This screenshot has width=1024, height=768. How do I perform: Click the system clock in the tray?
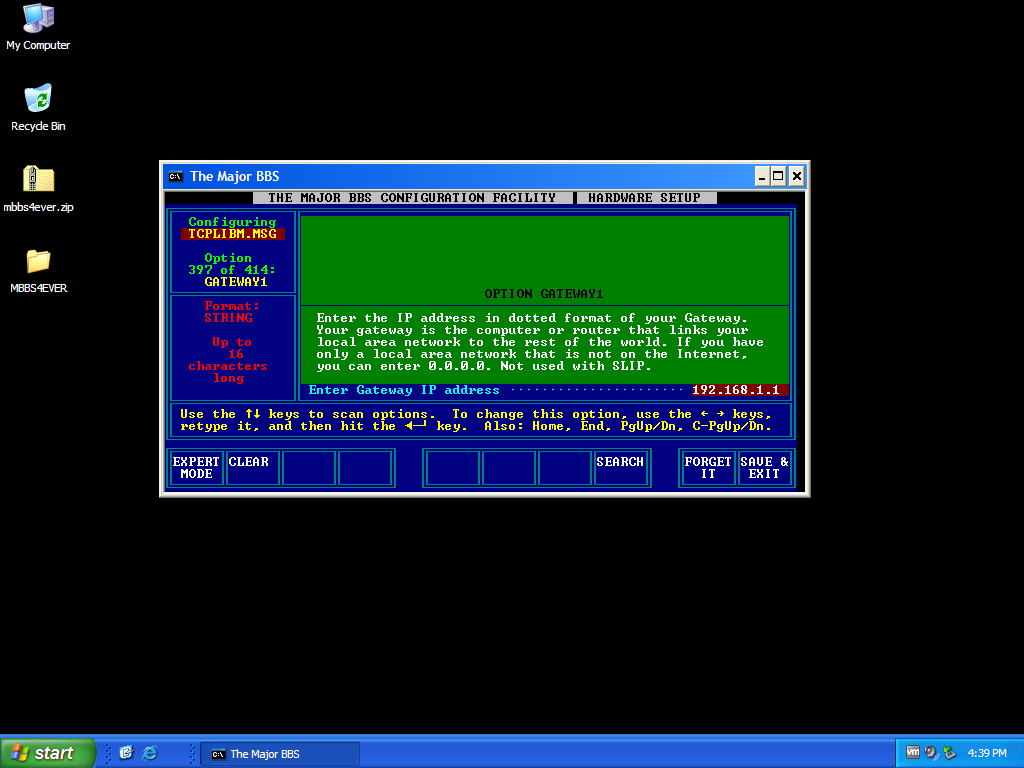pyautogui.click(x=987, y=753)
